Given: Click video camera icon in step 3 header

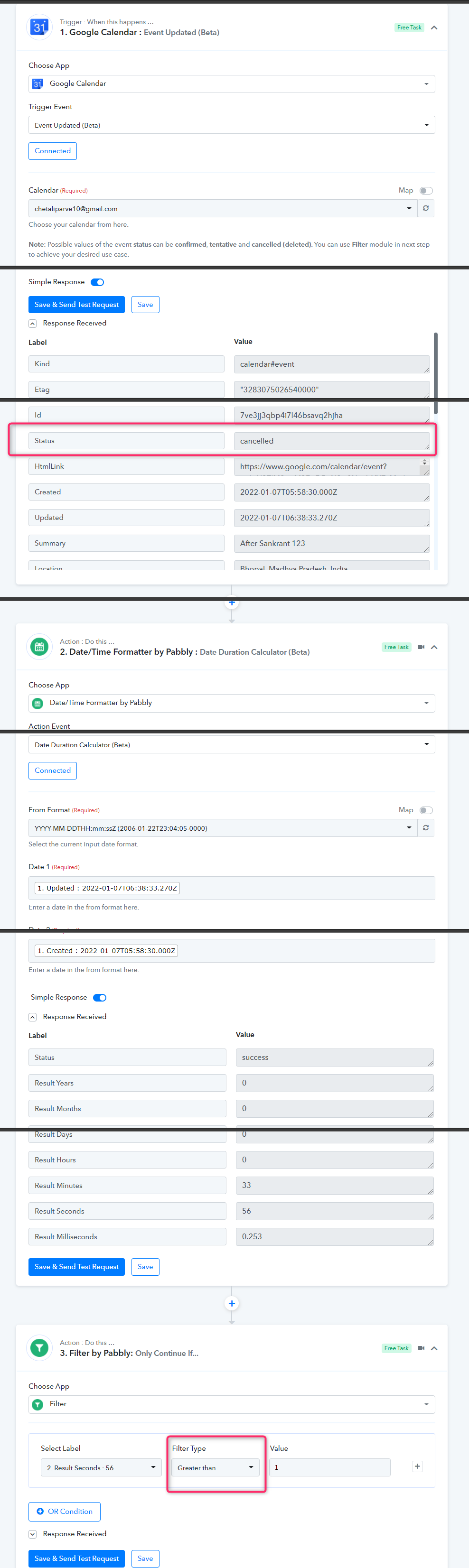Looking at the screenshot, I should coord(421,1348).
